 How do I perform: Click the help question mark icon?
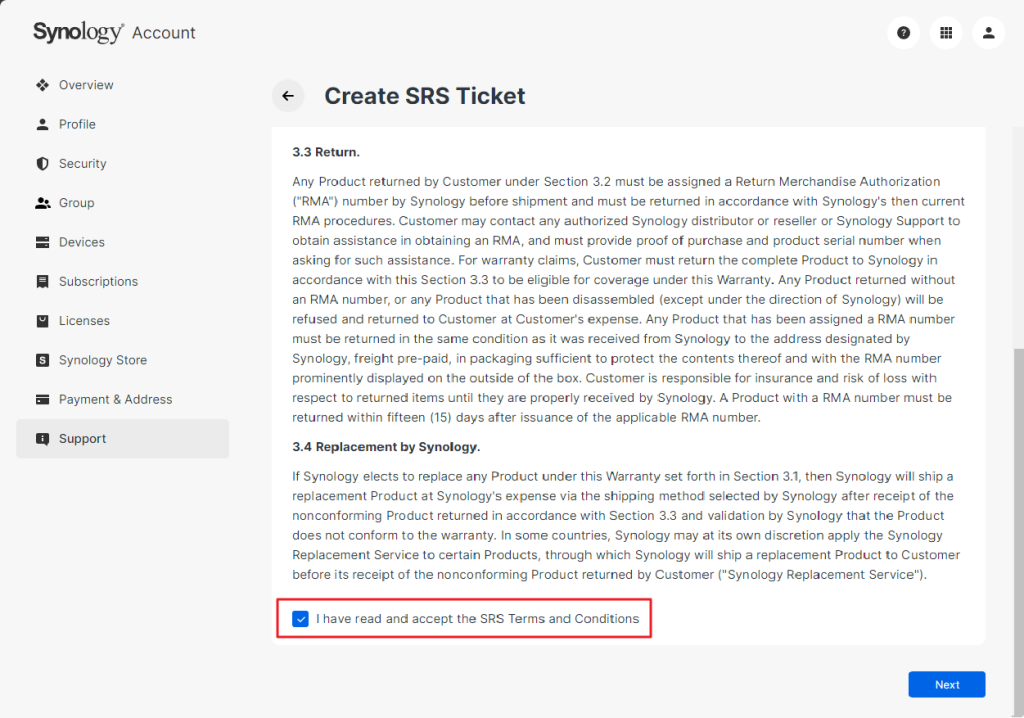tap(903, 33)
